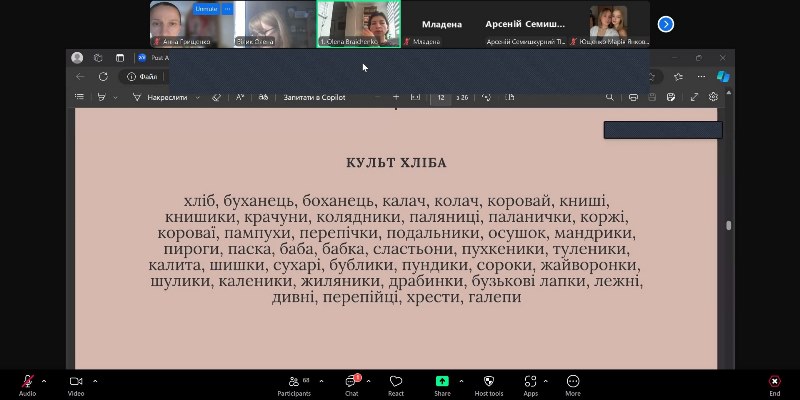Screen dimensions: 800x400
Task: Click the word жайворонки in the text
Action: pyautogui.click(x=589, y=265)
